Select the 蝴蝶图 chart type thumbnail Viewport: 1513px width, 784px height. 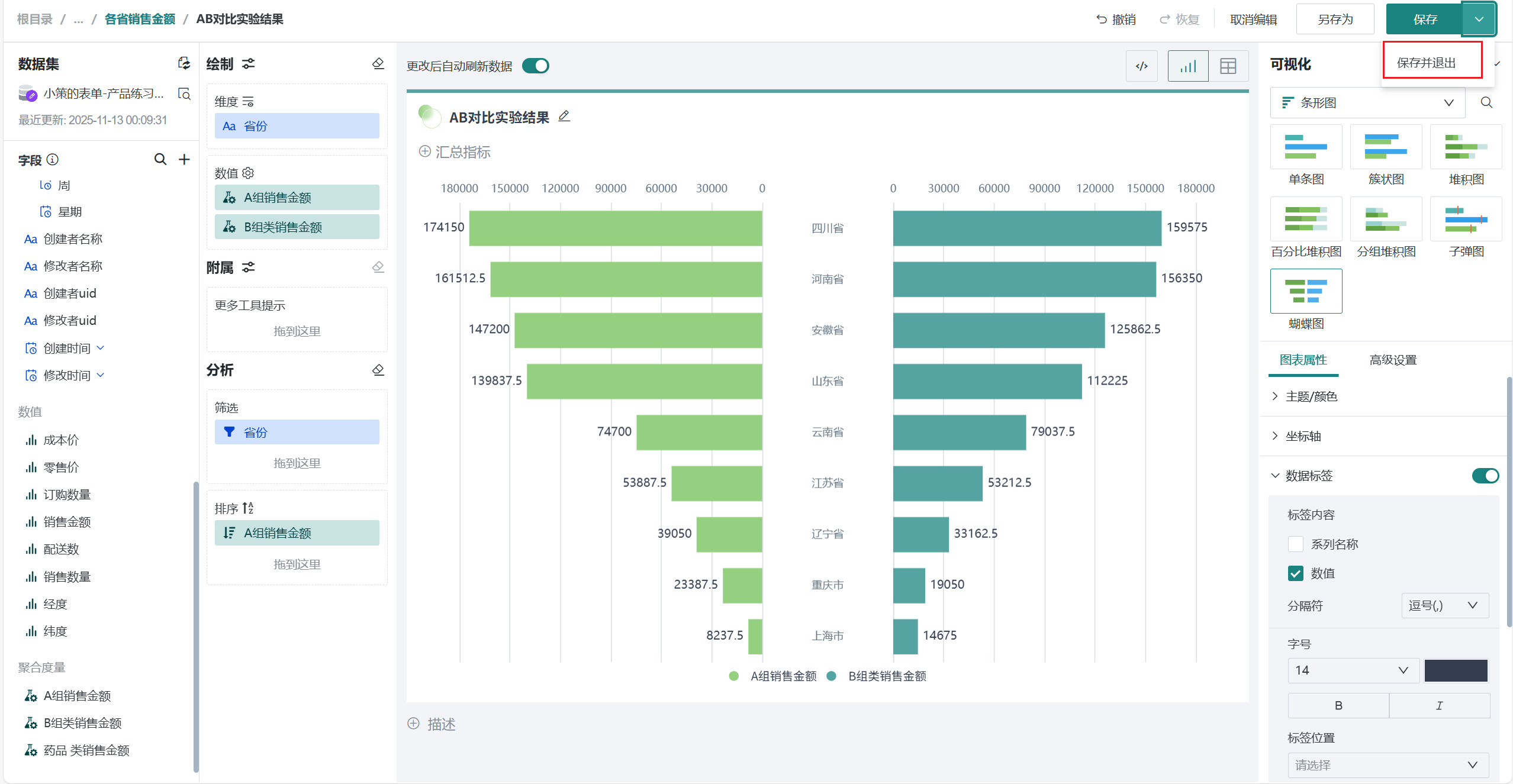pyautogui.click(x=1306, y=291)
